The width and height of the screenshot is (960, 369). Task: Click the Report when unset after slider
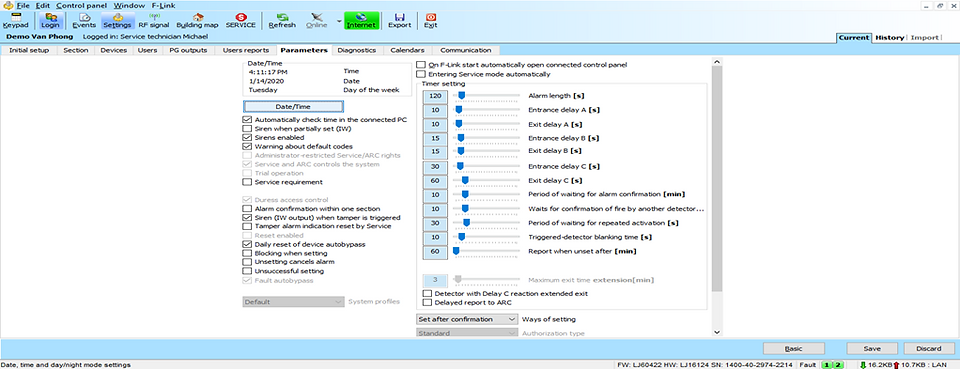(456, 250)
